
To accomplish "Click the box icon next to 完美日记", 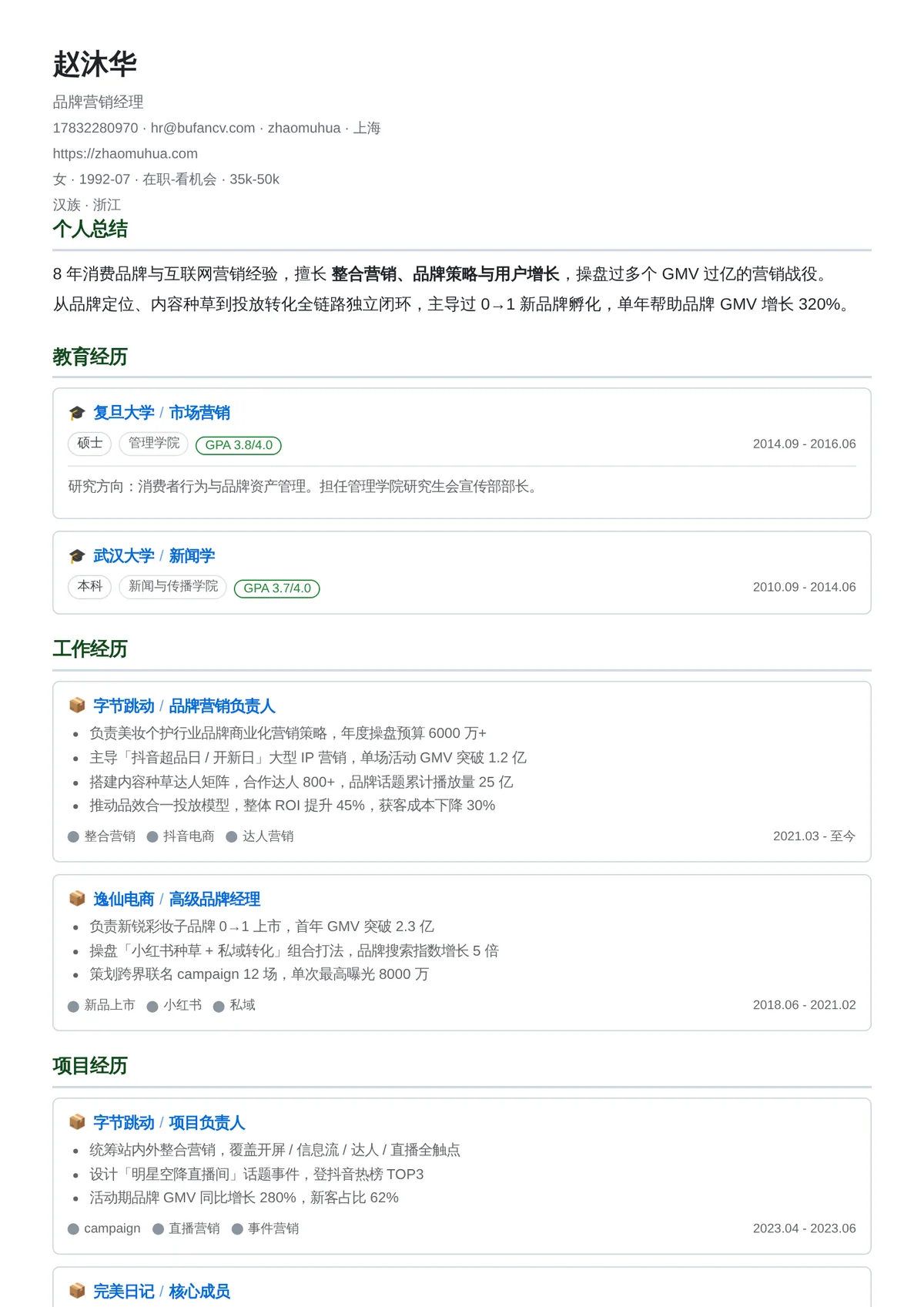I will point(77,1291).
